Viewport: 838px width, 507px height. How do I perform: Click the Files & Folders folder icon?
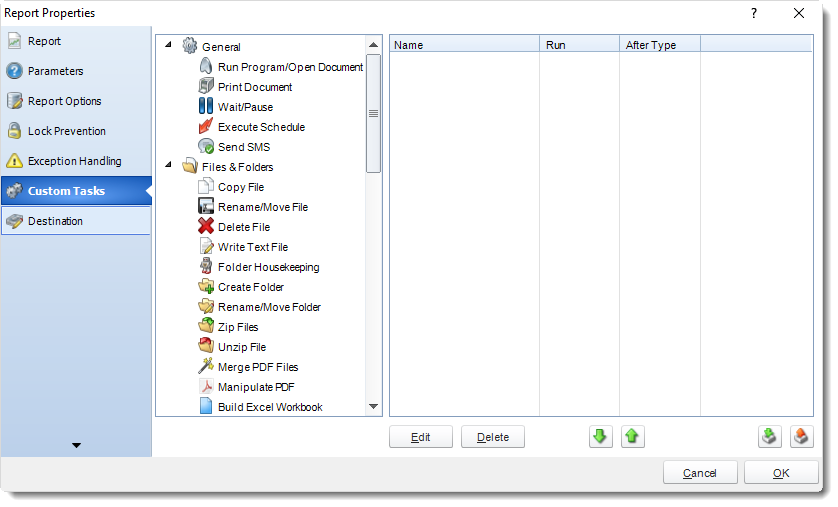tap(190, 166)
